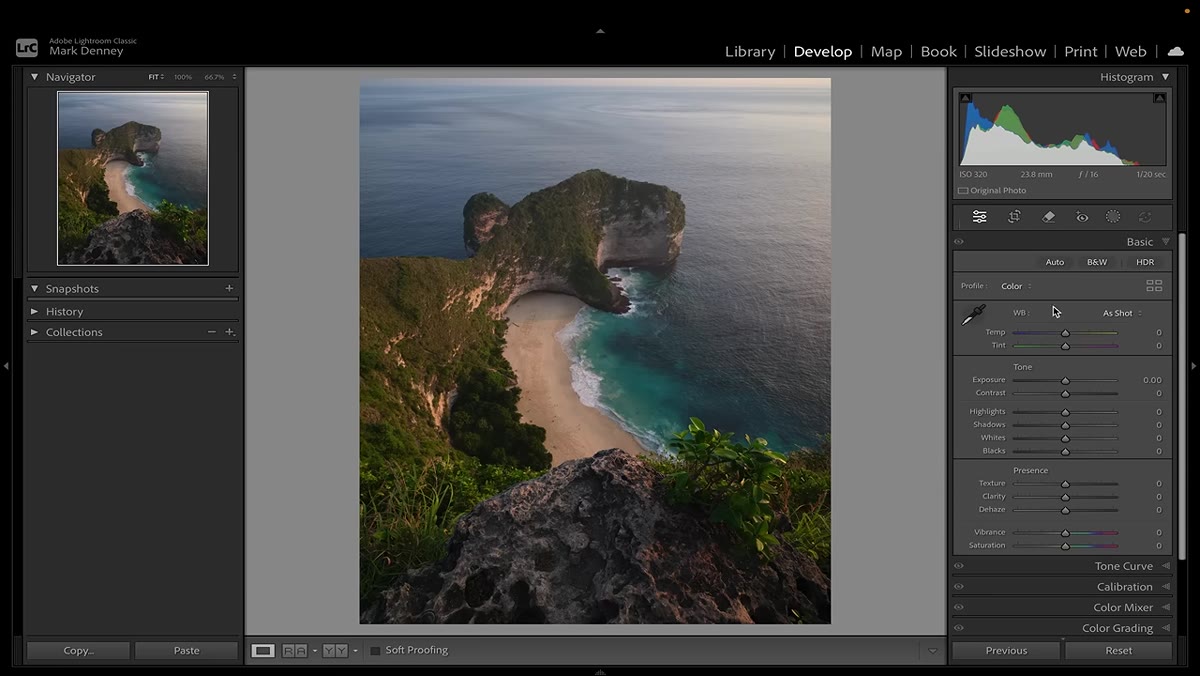
Task: Switch to the Map module
Action: point(886,52)
